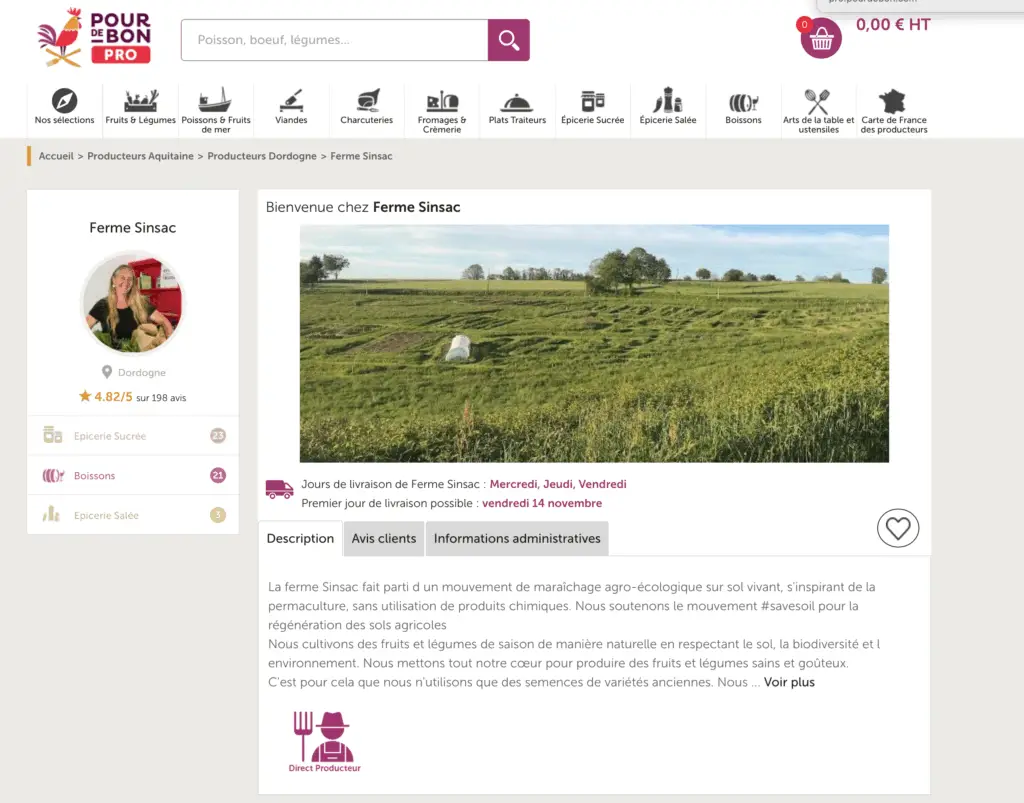Open the shopping basket cart icon
The height and width of the screenshot is (803, 1024).
[821, 39]
